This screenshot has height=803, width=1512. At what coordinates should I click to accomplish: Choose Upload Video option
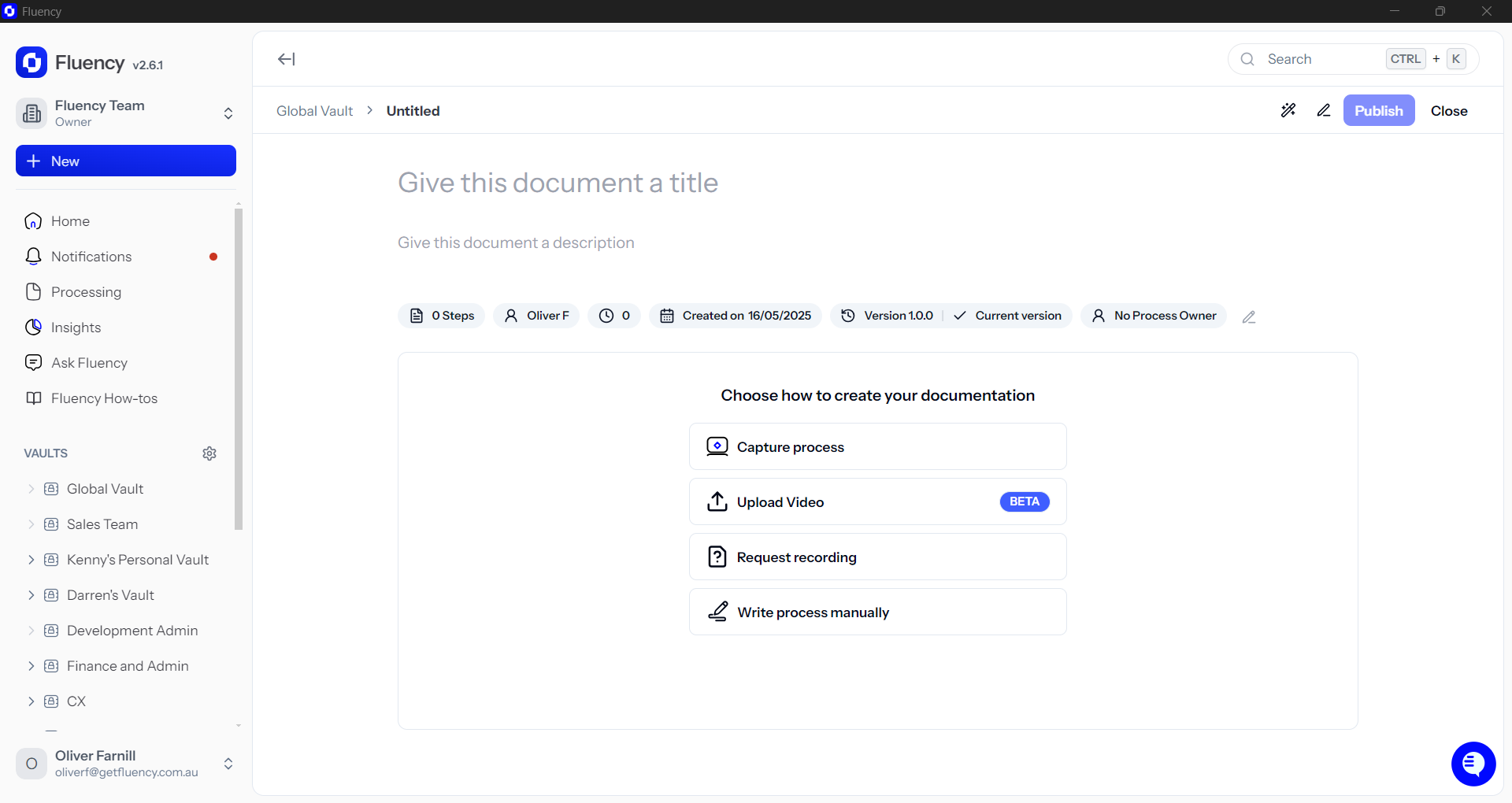click(x=878, y=501)
